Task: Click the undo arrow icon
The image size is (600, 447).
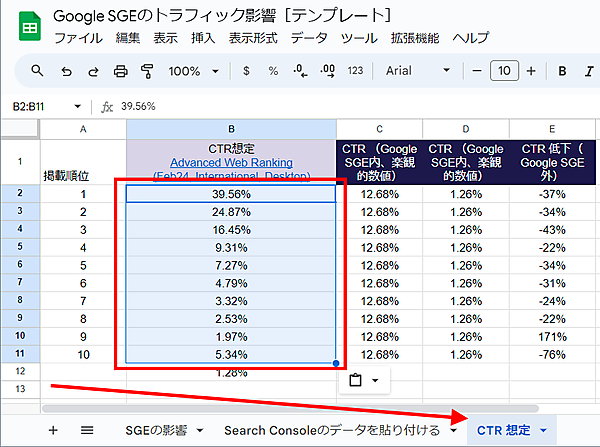Action: (x=67, y=71)
